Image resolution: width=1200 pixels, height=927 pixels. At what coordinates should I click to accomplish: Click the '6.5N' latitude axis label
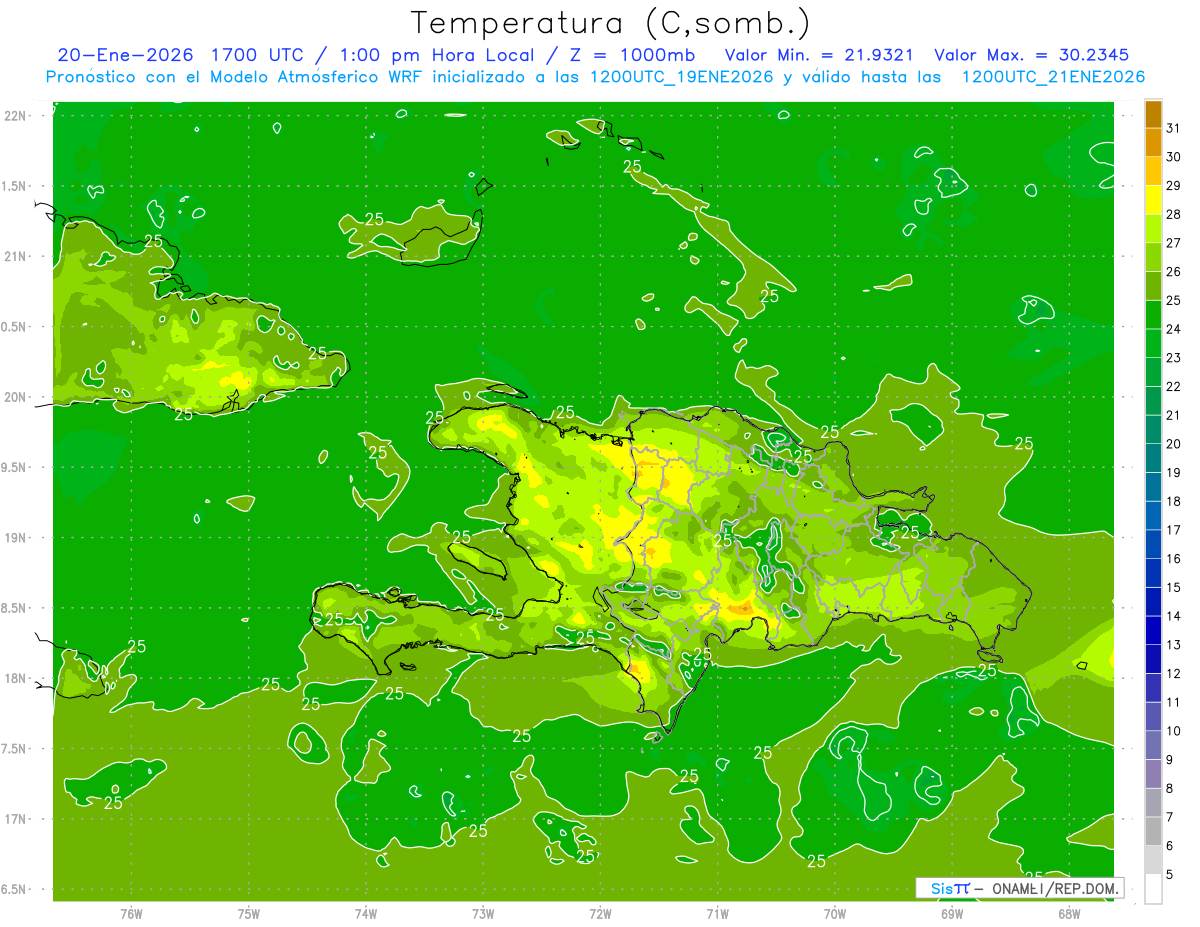point(15,890)
